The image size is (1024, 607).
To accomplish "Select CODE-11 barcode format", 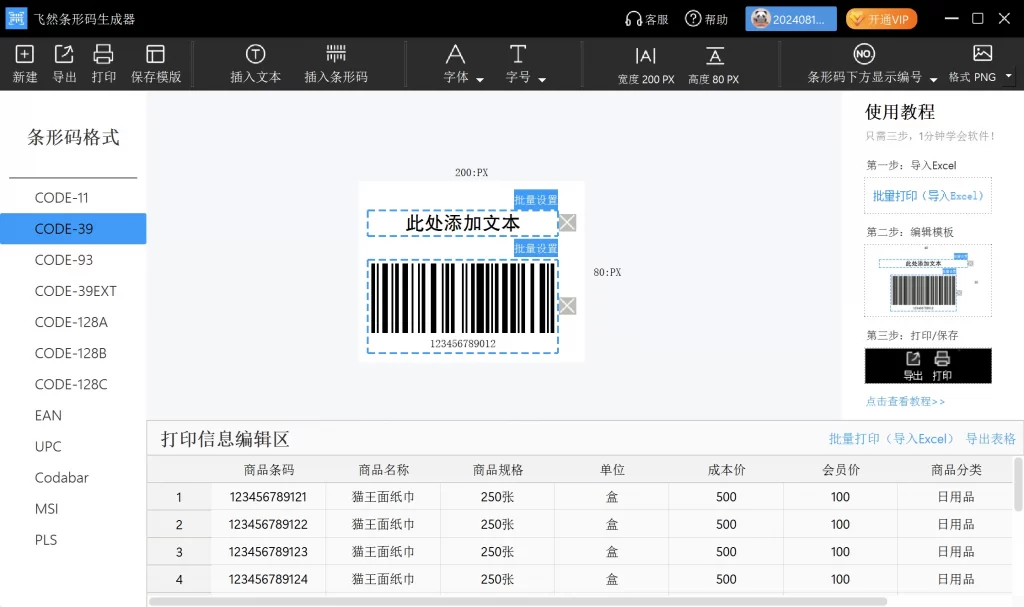I will pyautogui.click(x=73, y=197).
